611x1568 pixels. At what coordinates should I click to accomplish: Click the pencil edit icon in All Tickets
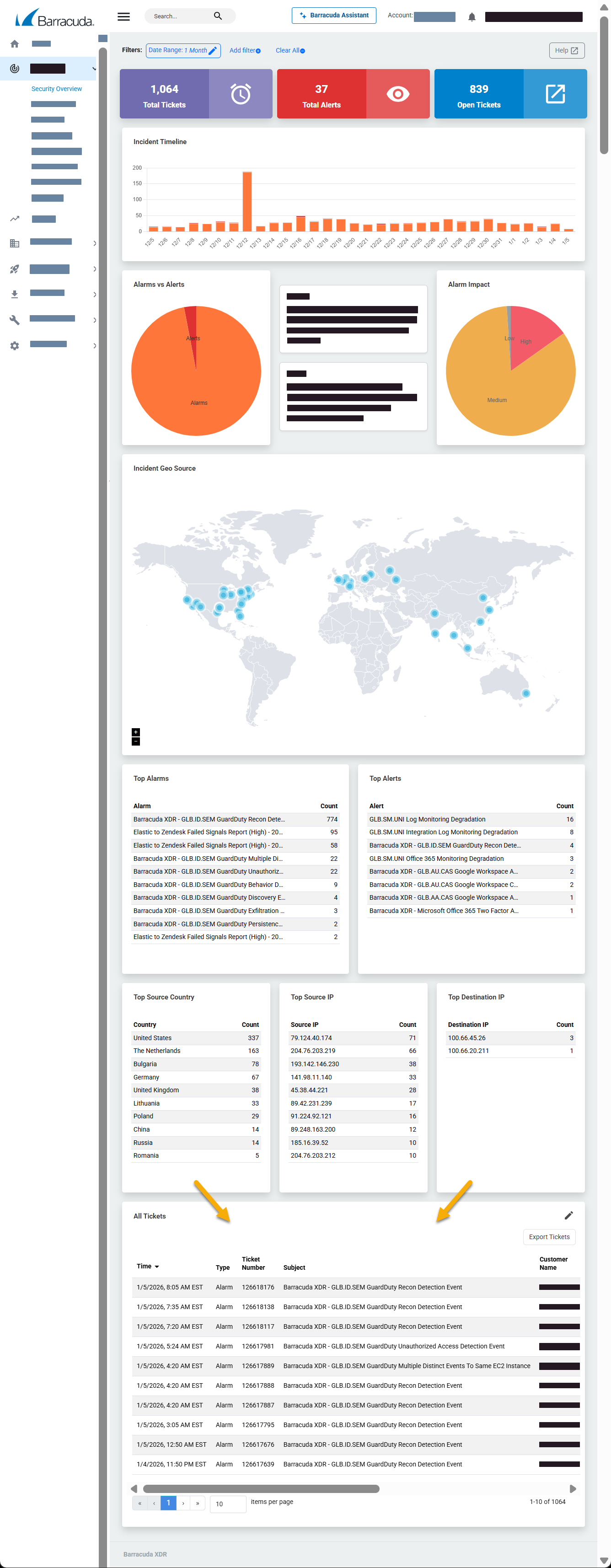568,1215
